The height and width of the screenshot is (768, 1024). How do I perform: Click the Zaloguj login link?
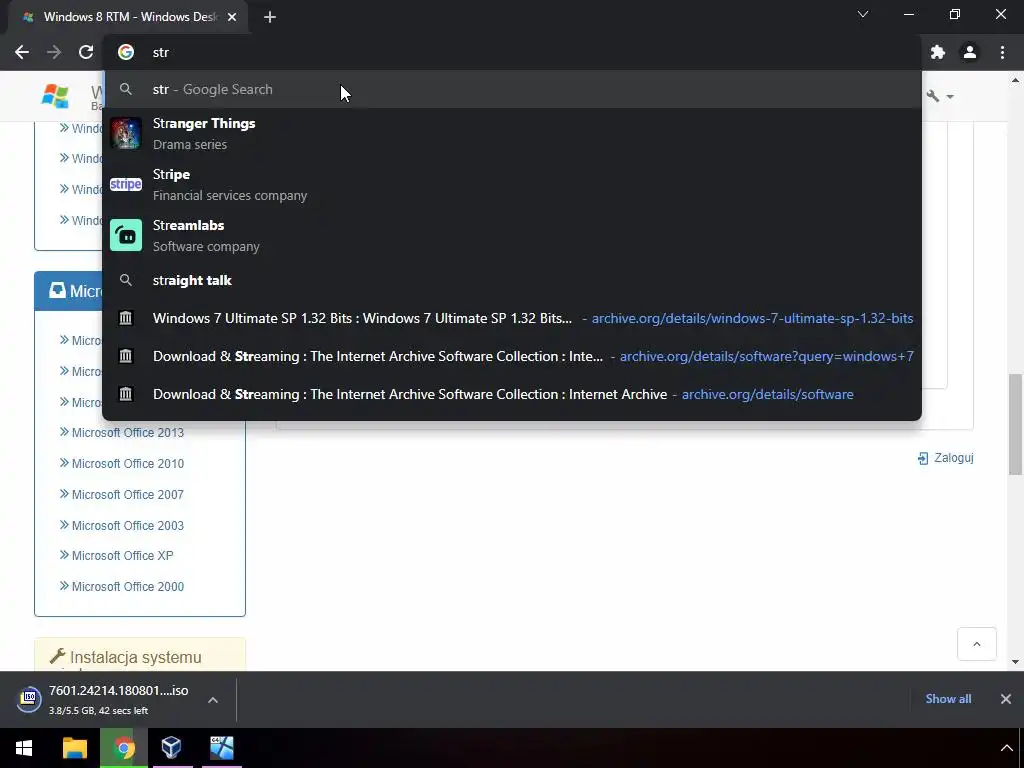point(946,458)
